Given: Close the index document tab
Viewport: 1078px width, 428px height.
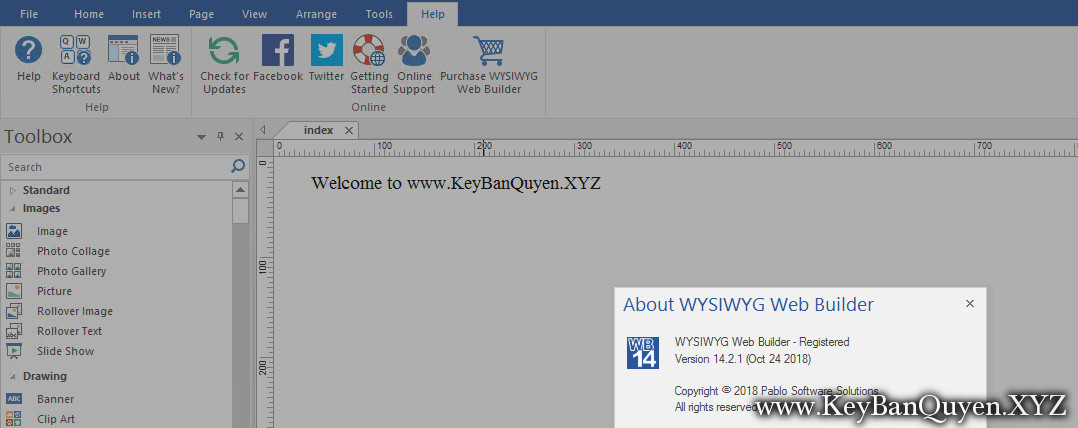Looking at the screenshot, I should 349,131.
